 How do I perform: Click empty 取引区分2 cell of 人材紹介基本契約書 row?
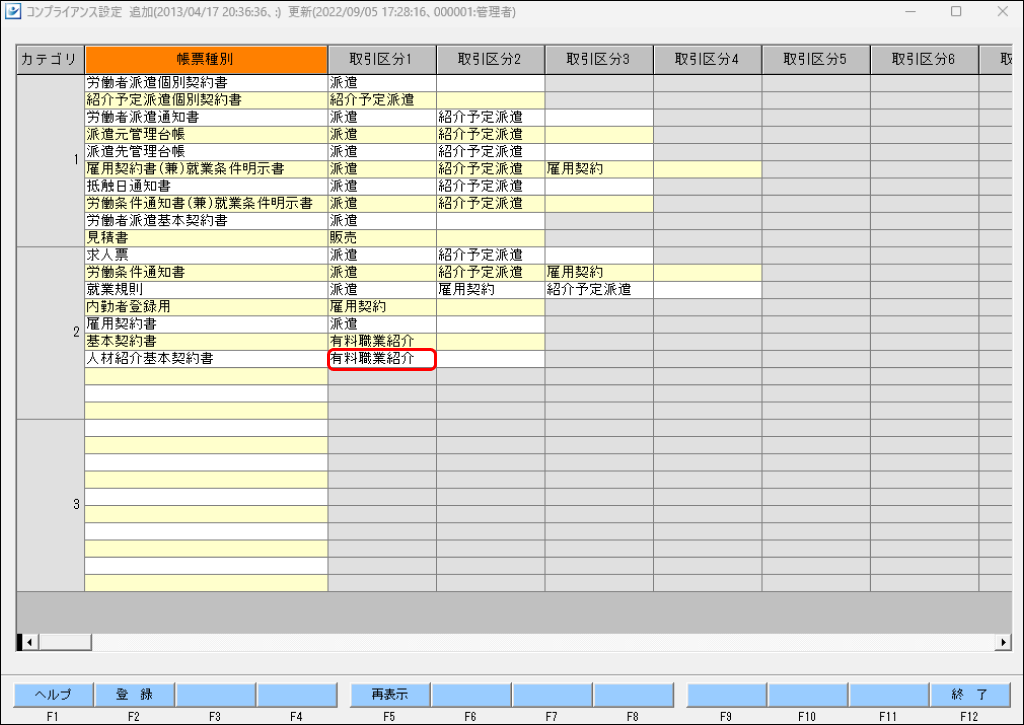[x=490, y=359]
